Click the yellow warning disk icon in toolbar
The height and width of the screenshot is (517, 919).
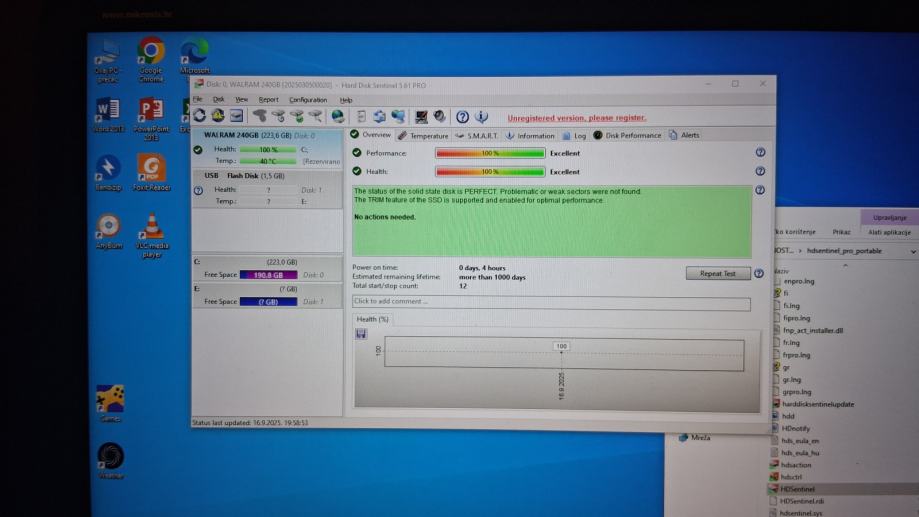pyautogui.click(x=218, y=116)
